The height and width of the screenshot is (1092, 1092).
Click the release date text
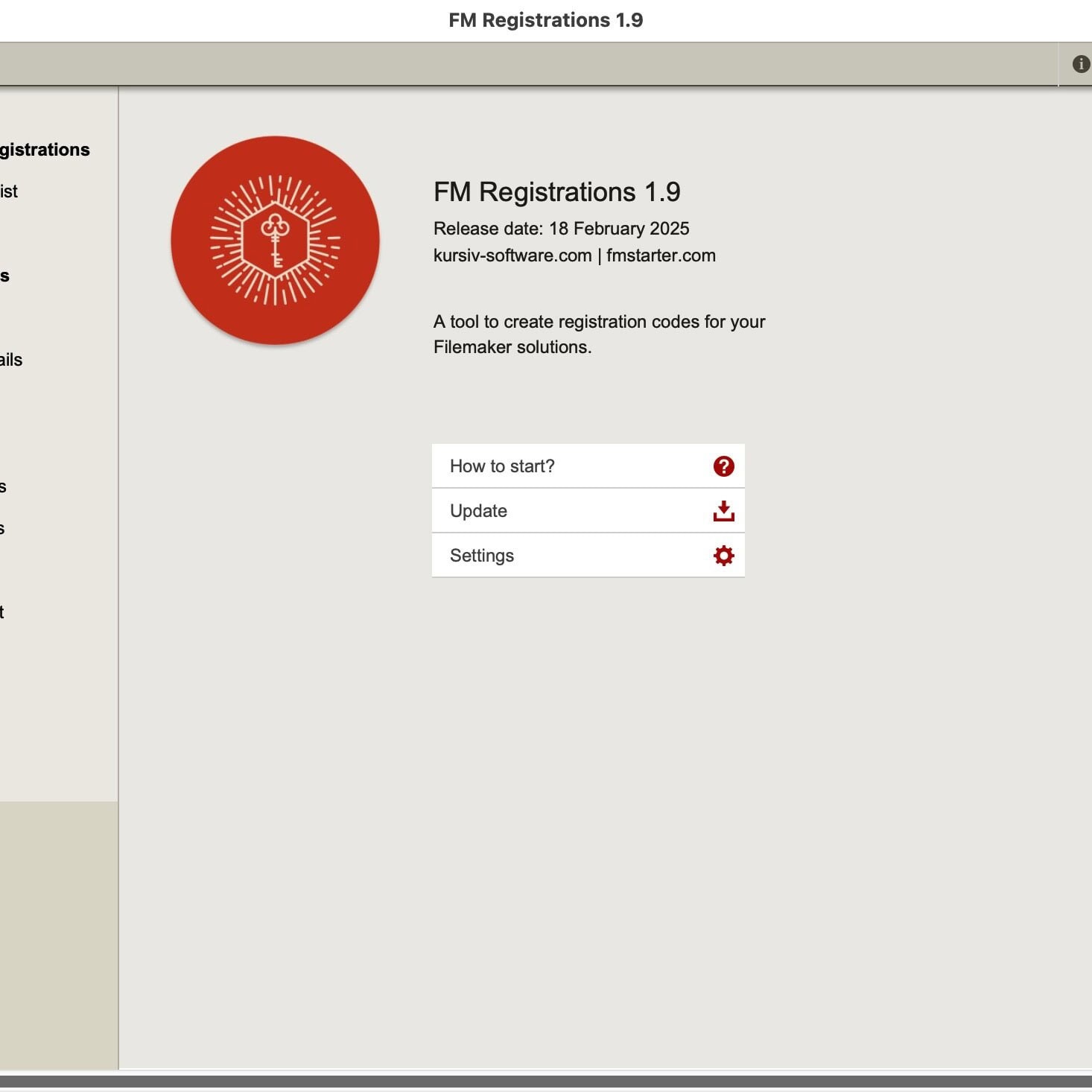561,229
